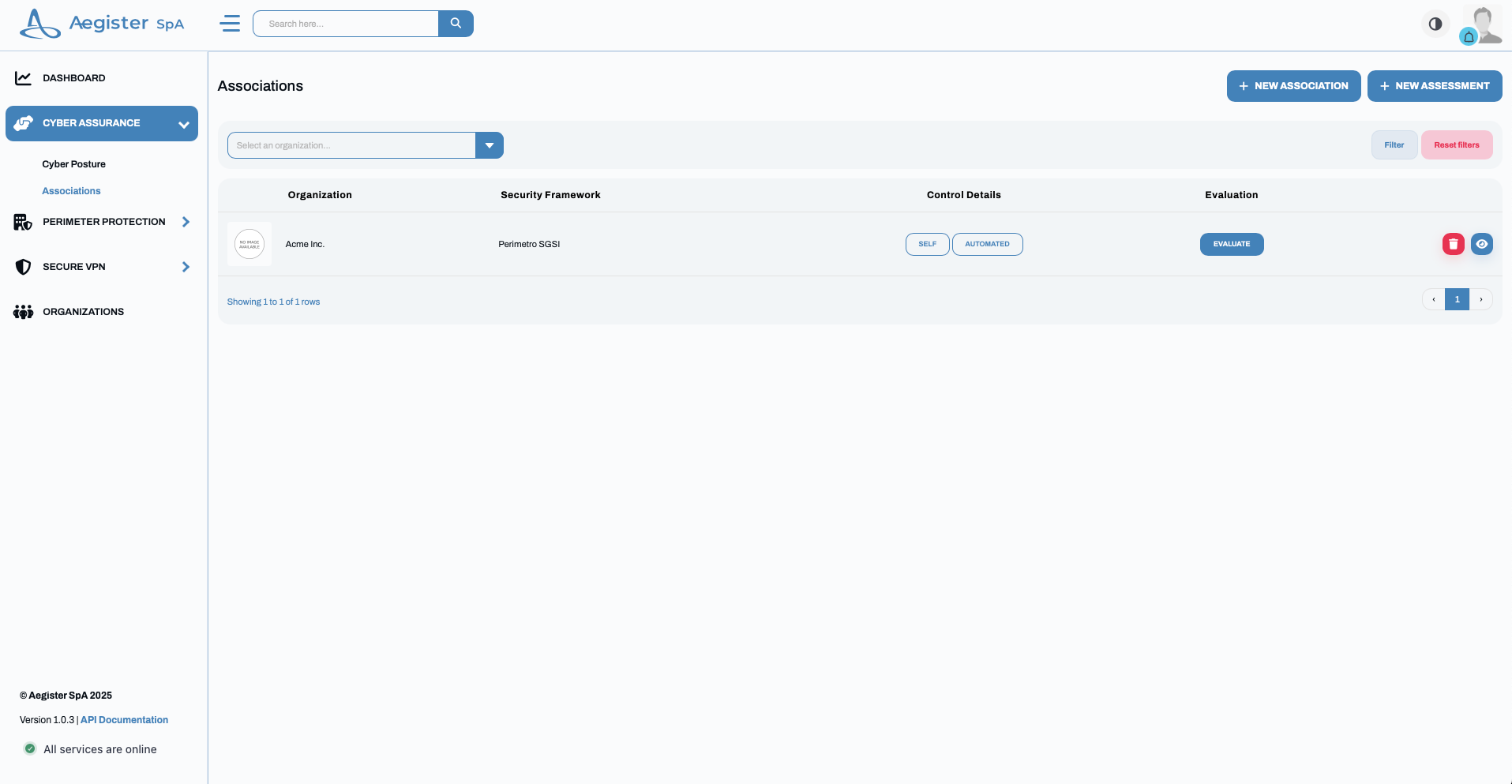Apply the Filter button
The width and height of the screenshot is (1512, 784).
click(1394, 145)
